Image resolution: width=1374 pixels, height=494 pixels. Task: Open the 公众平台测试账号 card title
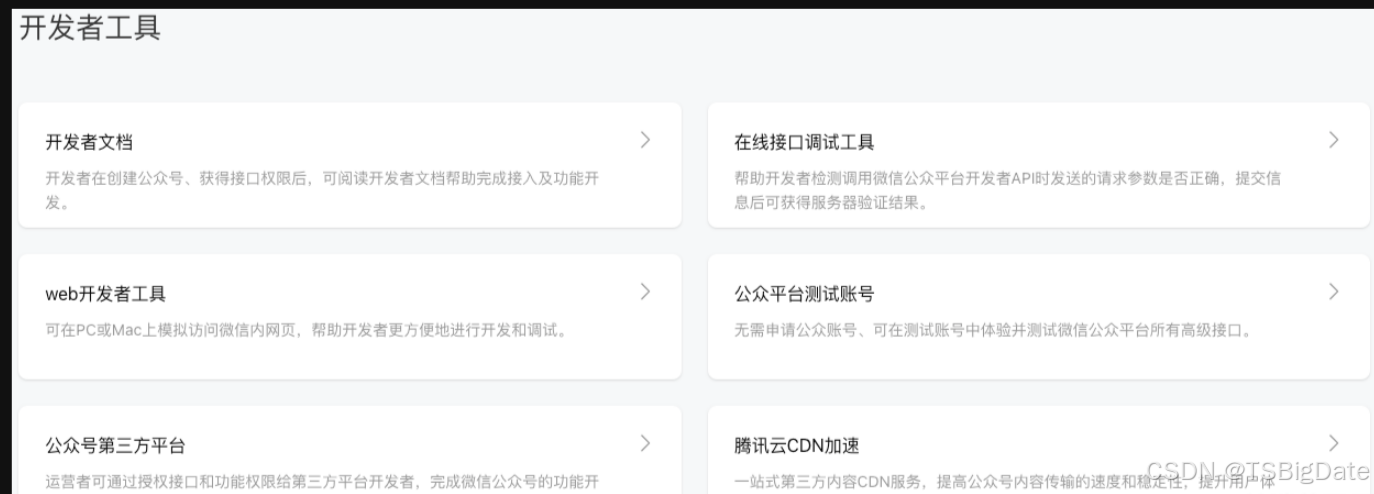pyautogui.click(x=804, y=294)
